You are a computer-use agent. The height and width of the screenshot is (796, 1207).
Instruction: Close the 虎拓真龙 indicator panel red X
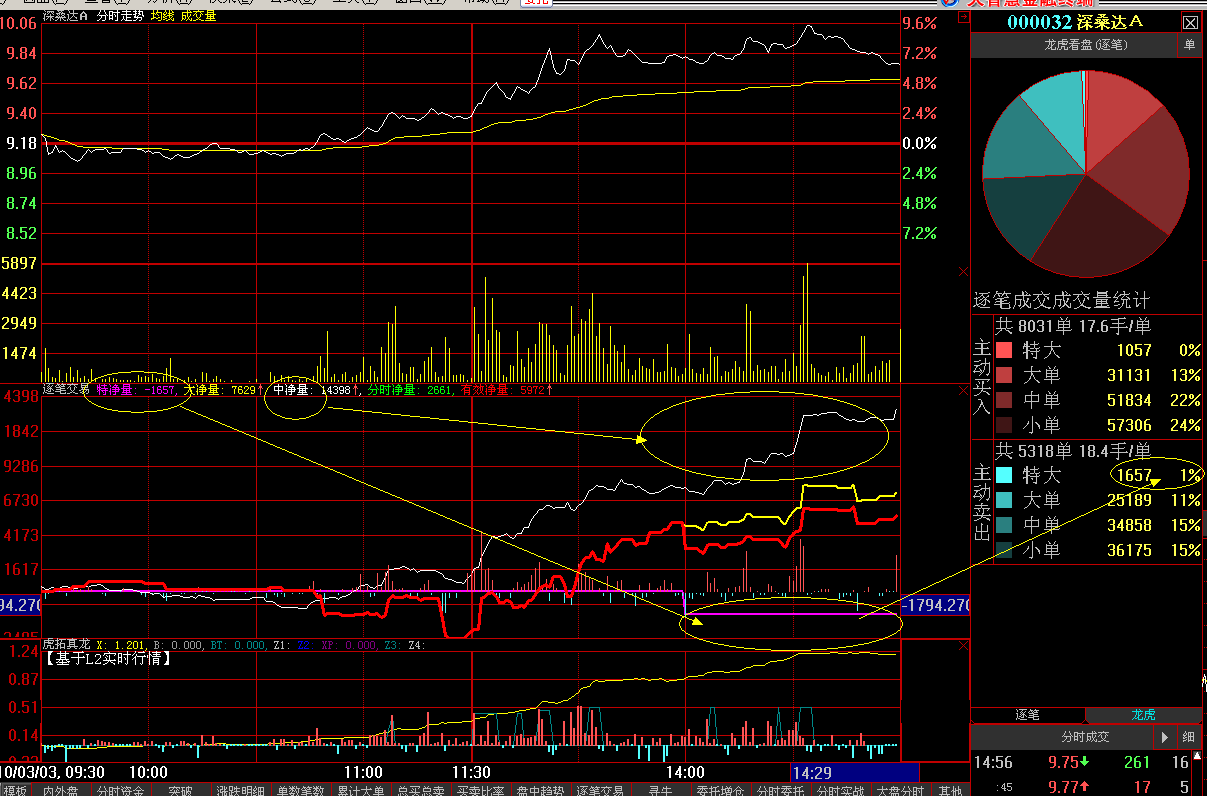(964, 647)
